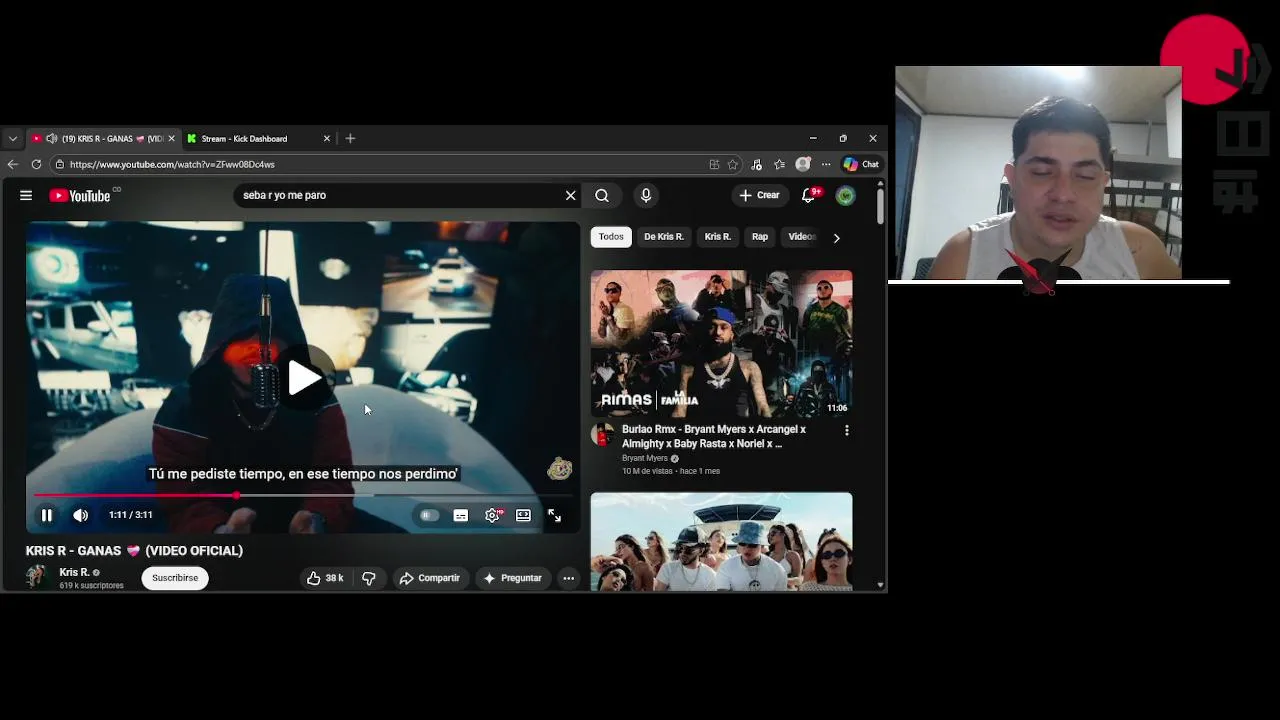Open Burlao Rmx video title link
The image size is (1280, 720).
[714, 436]
